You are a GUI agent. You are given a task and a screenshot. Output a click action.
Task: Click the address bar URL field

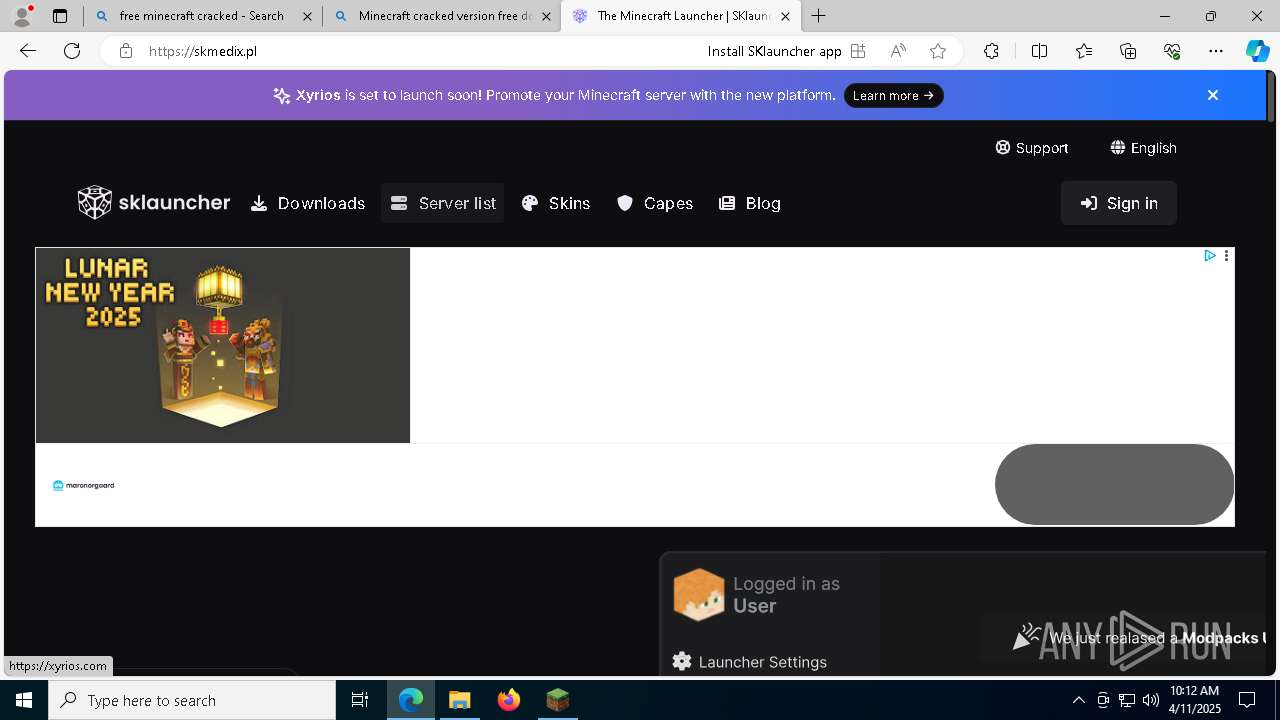pyautogui.click(x=420, y=51)
